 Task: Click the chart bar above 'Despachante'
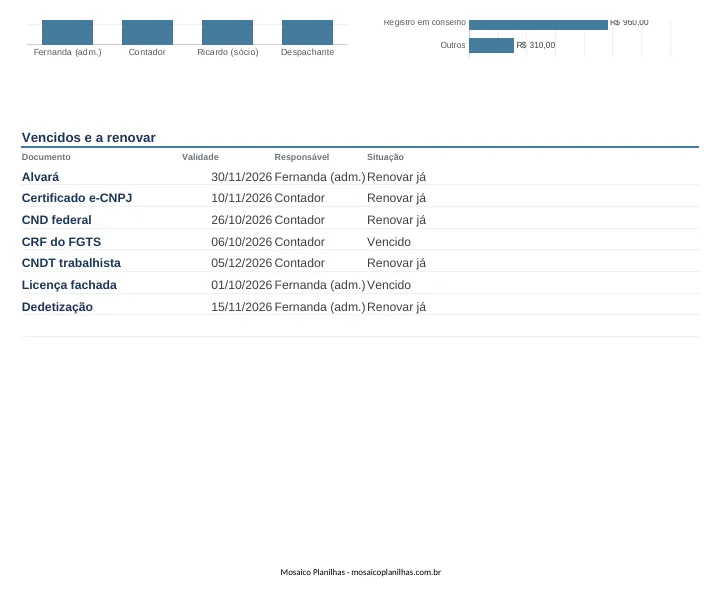tap(307, 32)
